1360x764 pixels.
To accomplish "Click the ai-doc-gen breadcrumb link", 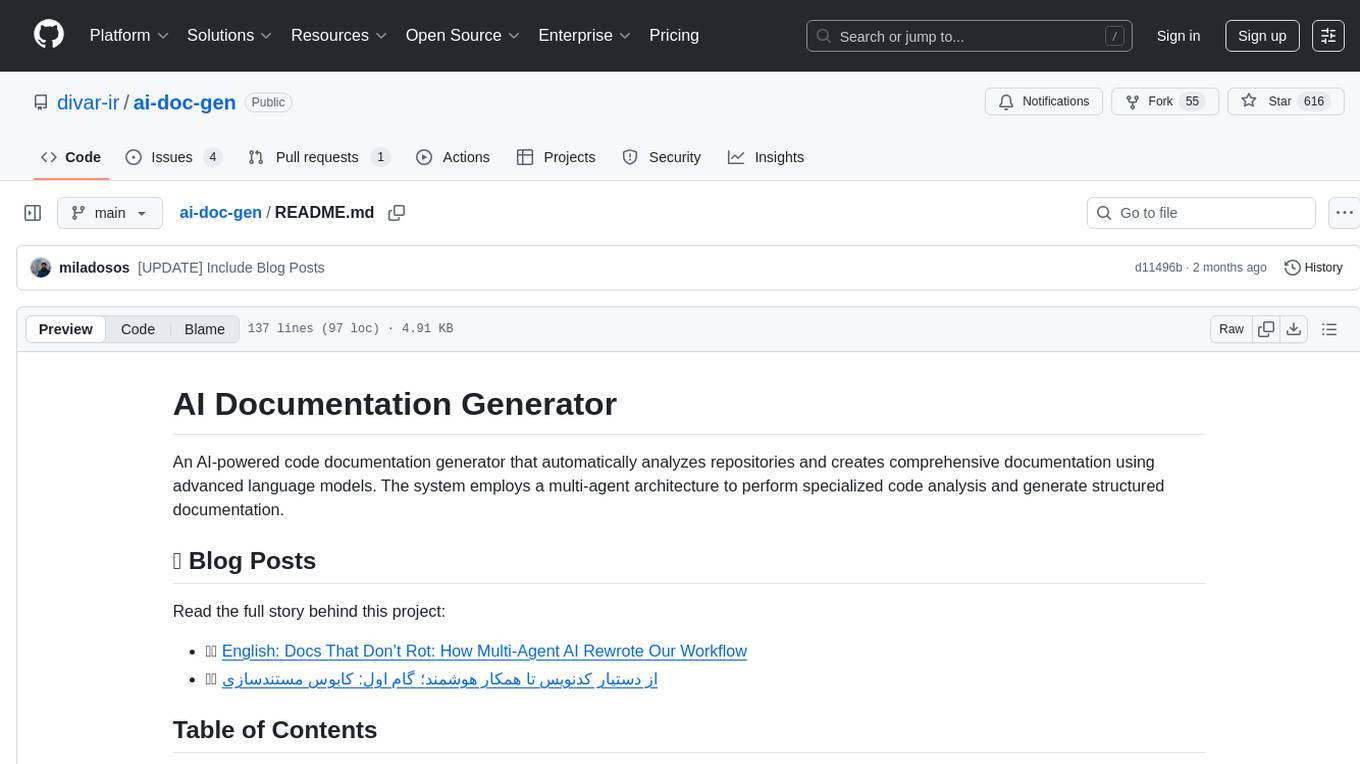I will [x=220, y=213].
